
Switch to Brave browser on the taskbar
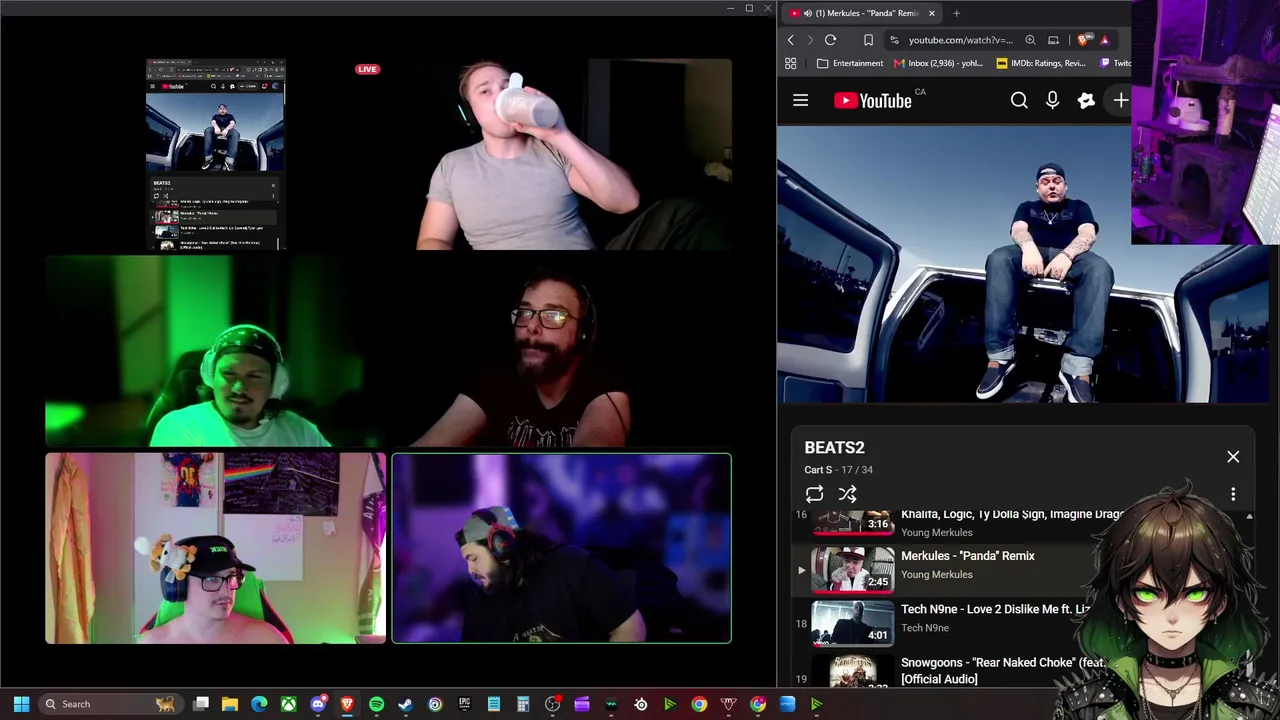(x=347, y=704)
